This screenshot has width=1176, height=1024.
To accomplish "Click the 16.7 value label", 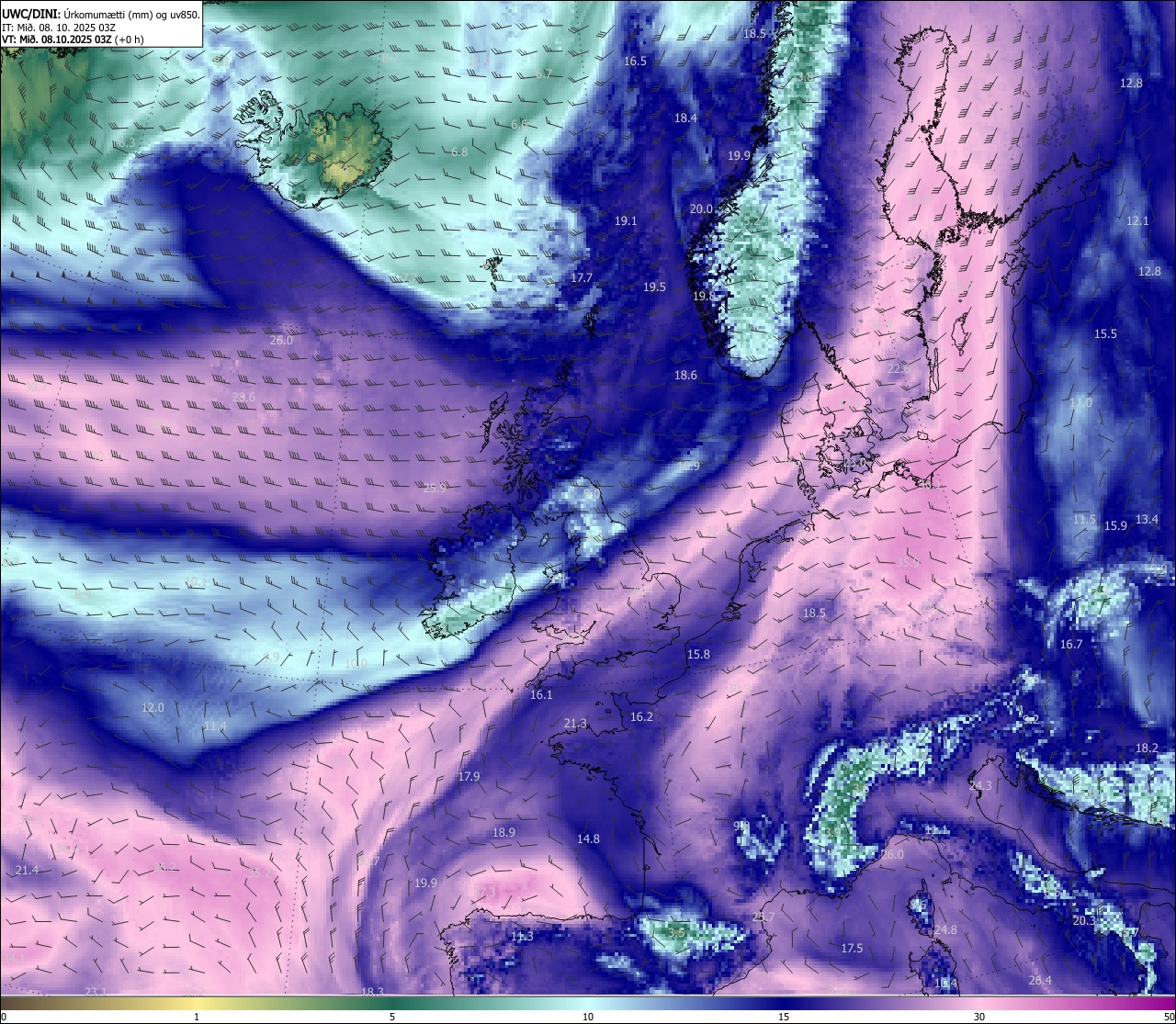I will click(1071, 644).
